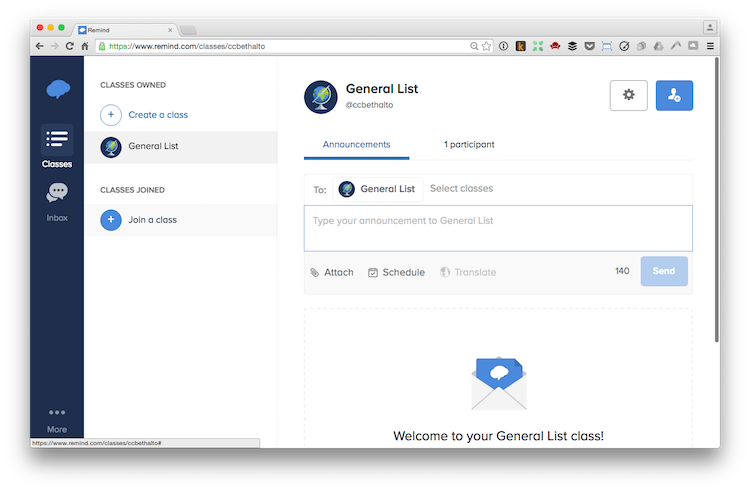Viewport: 750px width, 491px height.
Task: Click the red couch extension icon
Action: pyautogui.click(x=555, y=46)
